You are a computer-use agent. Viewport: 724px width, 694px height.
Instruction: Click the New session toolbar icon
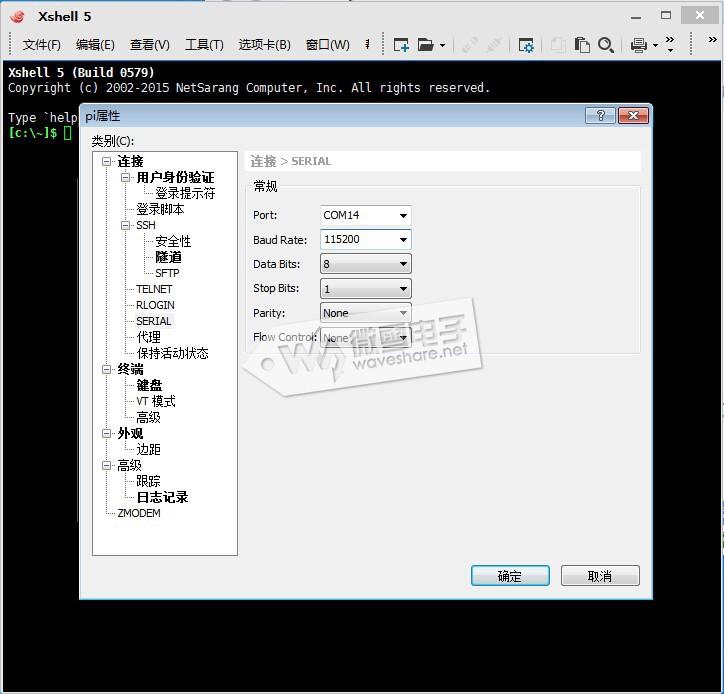[401, 45]
